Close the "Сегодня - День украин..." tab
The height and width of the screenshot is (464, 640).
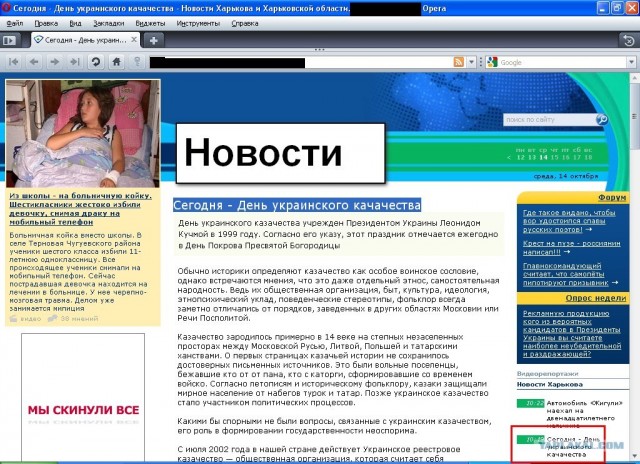tap(134, 40)
